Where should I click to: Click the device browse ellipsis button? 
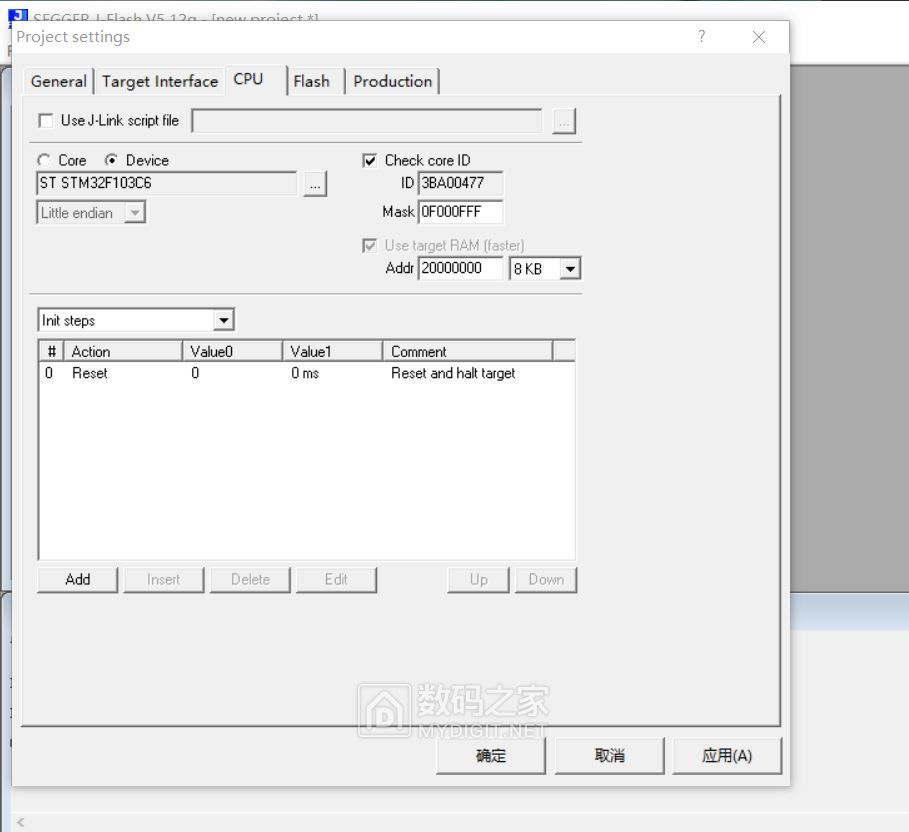315,184
